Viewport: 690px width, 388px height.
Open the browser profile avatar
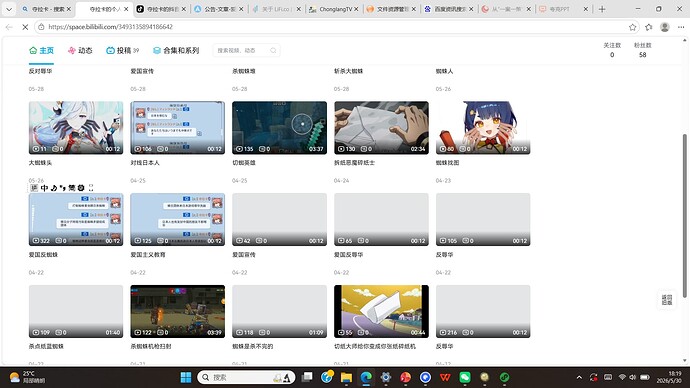click(664, 27)
